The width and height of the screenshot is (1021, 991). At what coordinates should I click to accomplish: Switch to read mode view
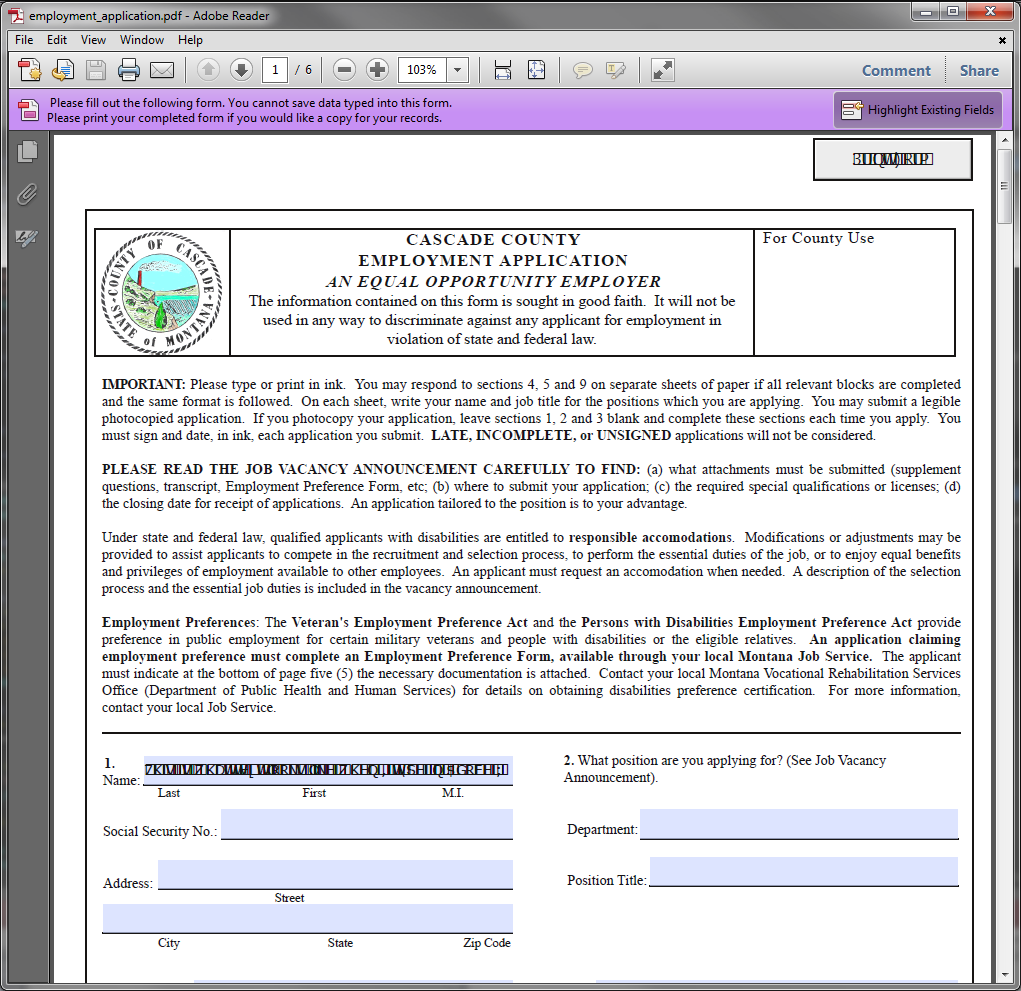pos(662,70)
